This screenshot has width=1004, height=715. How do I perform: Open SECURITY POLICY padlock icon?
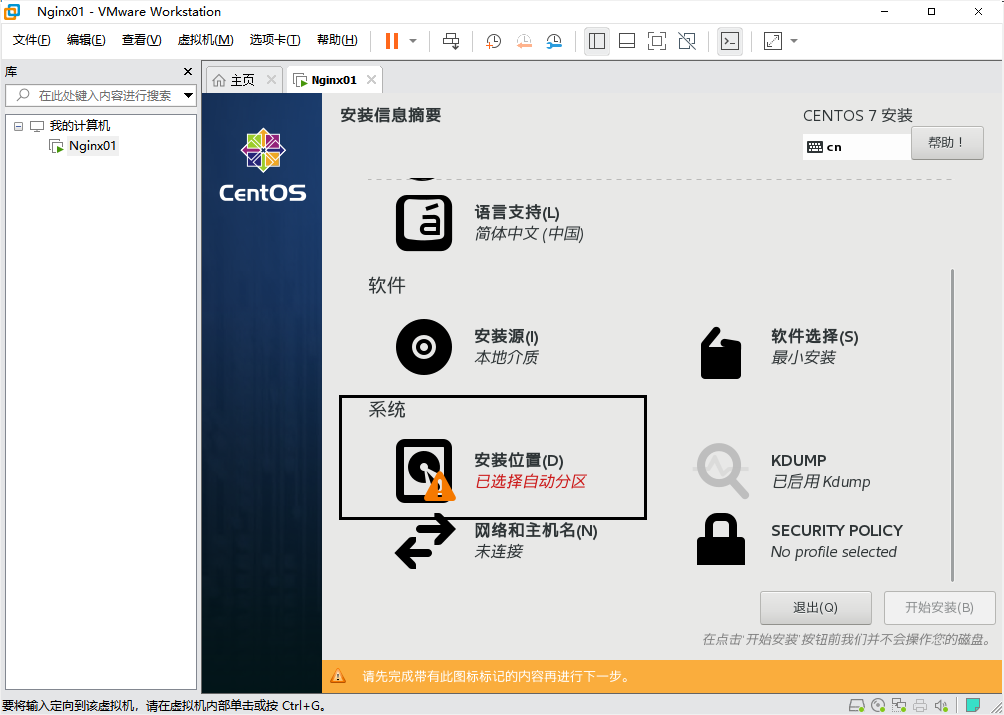[x=721, y=541]
